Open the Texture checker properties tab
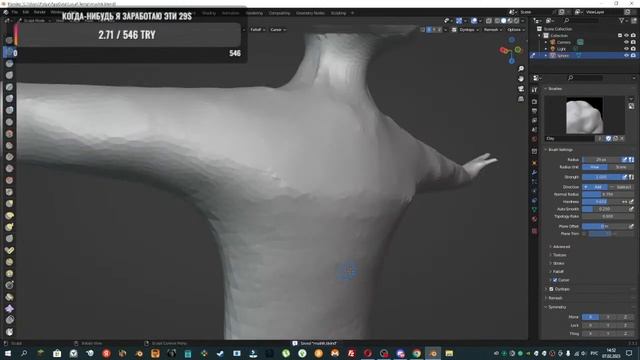Image resolution: width=640 pixels, height=360 pixels. click(x=535, y=231)
